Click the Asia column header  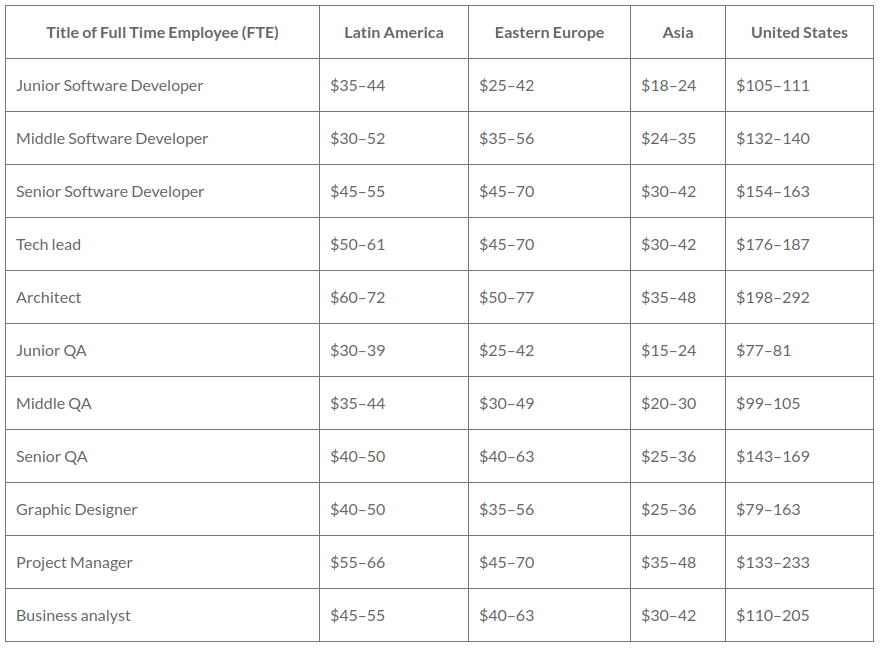(x=678, y=33)
